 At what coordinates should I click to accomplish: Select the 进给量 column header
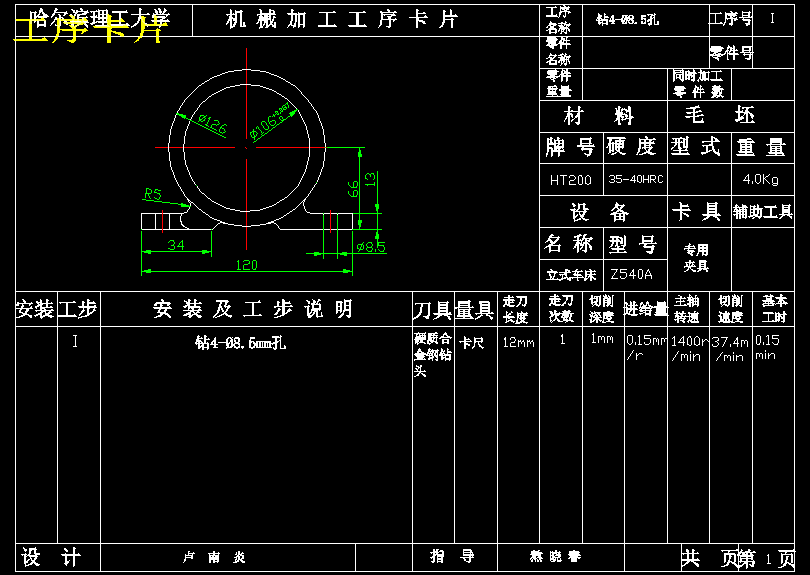[x=646, y=309]
